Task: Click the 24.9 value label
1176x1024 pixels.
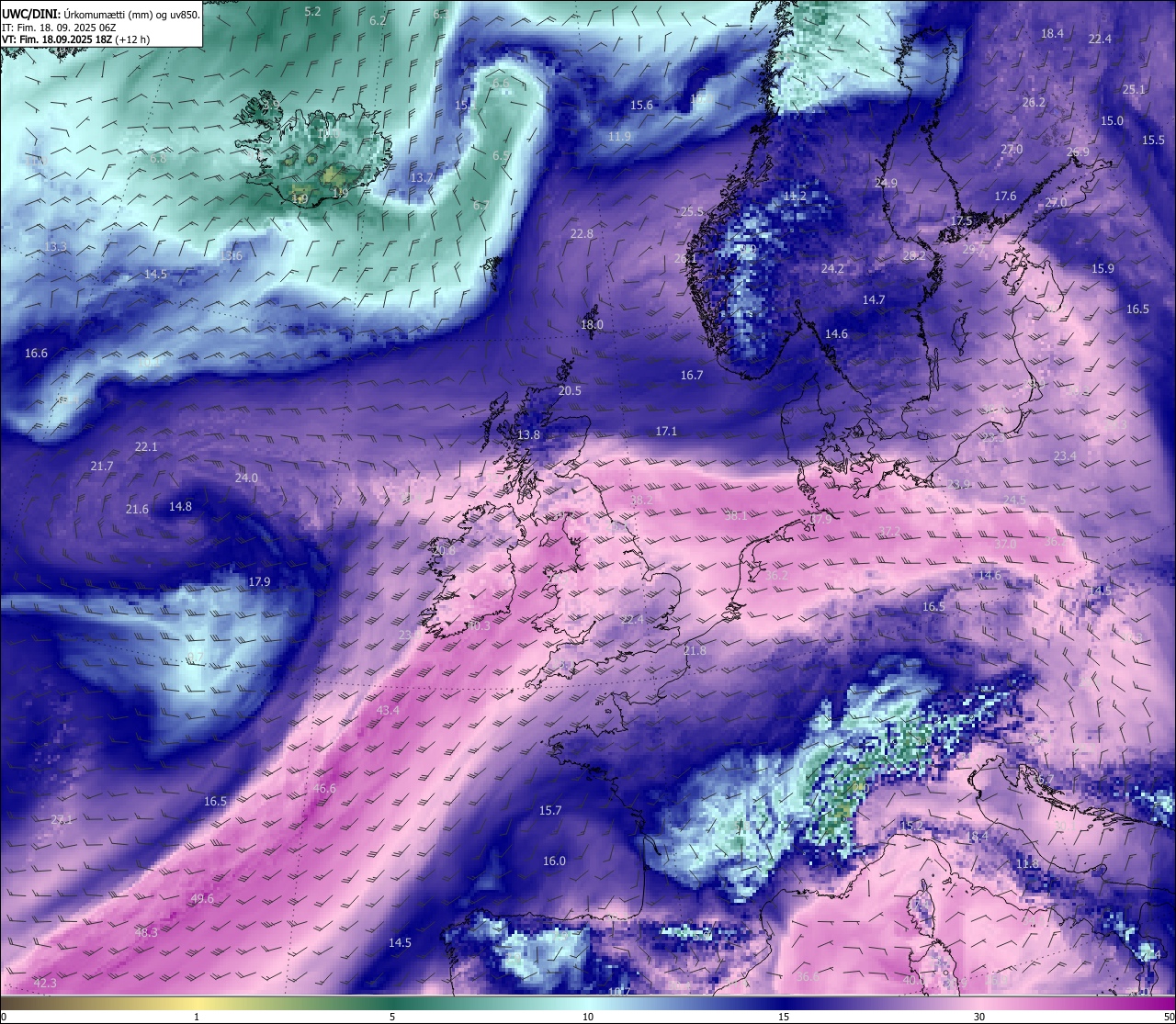Action: (886, 184)
